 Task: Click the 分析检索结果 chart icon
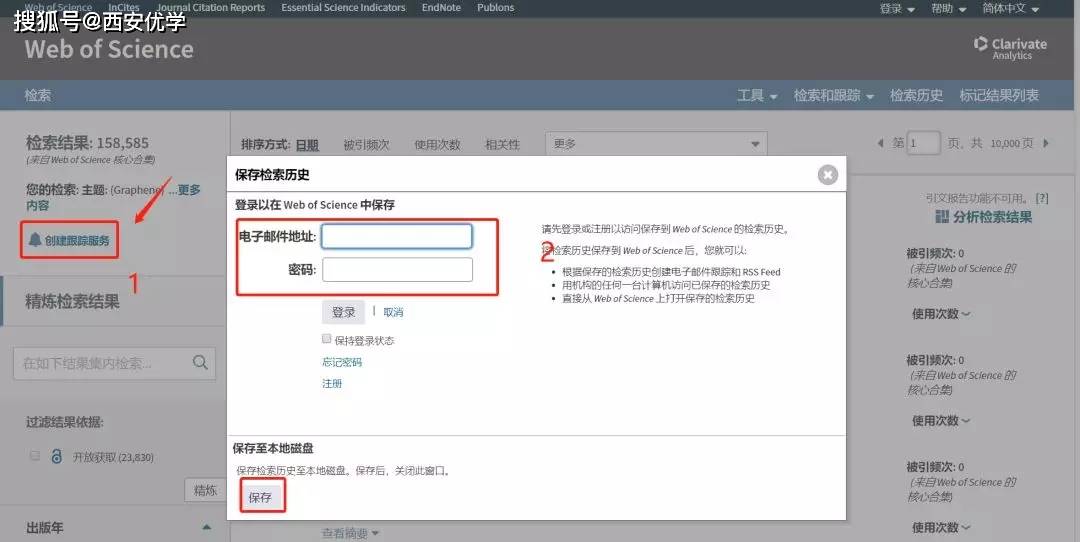(942, 217)
